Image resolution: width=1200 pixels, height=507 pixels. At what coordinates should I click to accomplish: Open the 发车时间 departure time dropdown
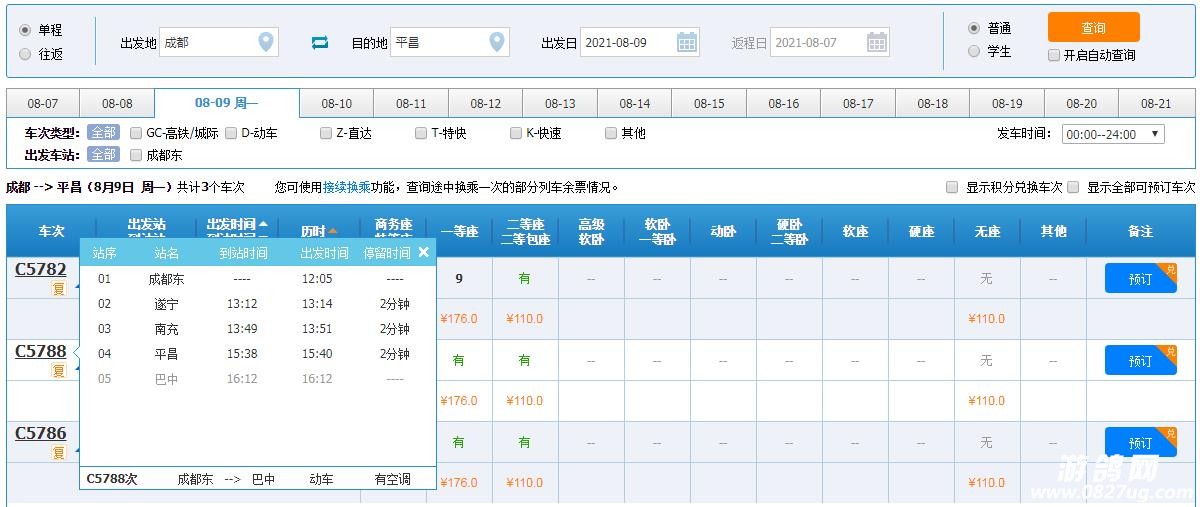pos(1113,134)
